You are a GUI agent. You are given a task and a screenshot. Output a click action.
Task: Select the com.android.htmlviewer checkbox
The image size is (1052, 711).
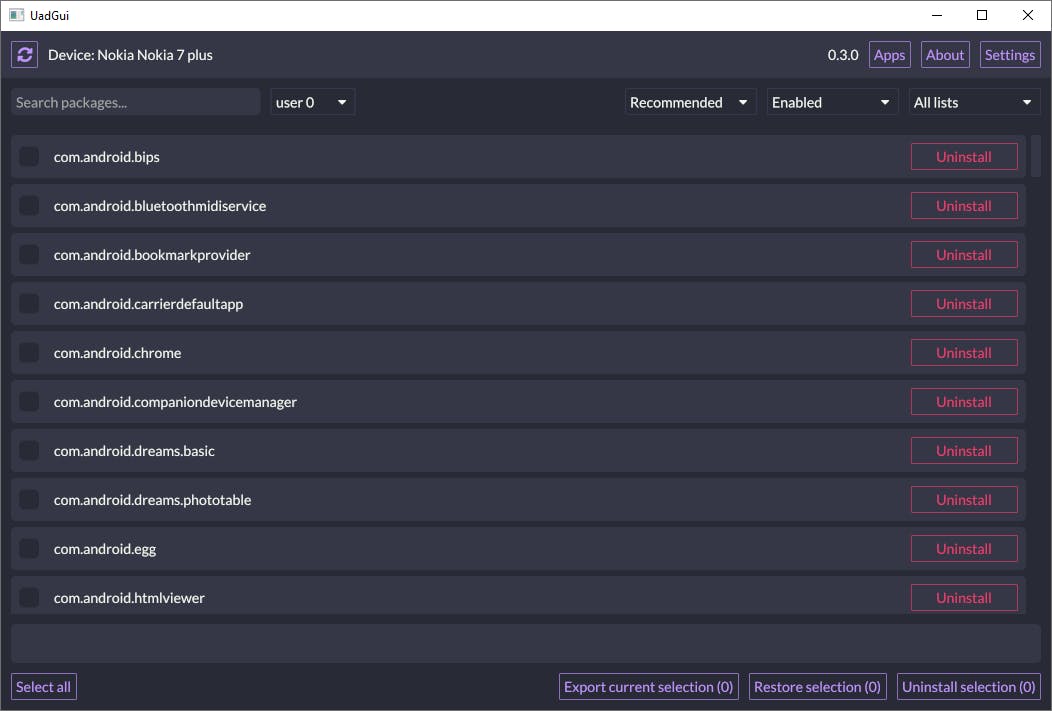click(x=29, y=598)
